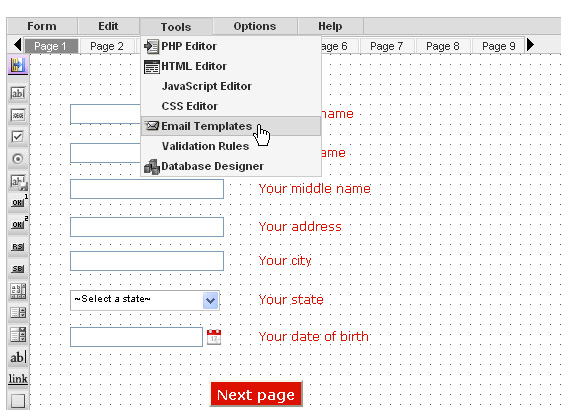
Task: Expand the Select a state dropdown
Action: click(210, 300)
